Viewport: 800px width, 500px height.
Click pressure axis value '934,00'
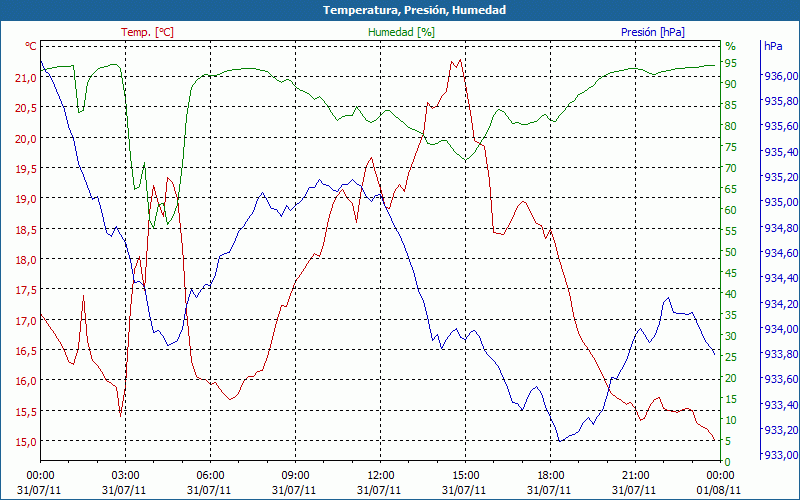tap(779, 329)
